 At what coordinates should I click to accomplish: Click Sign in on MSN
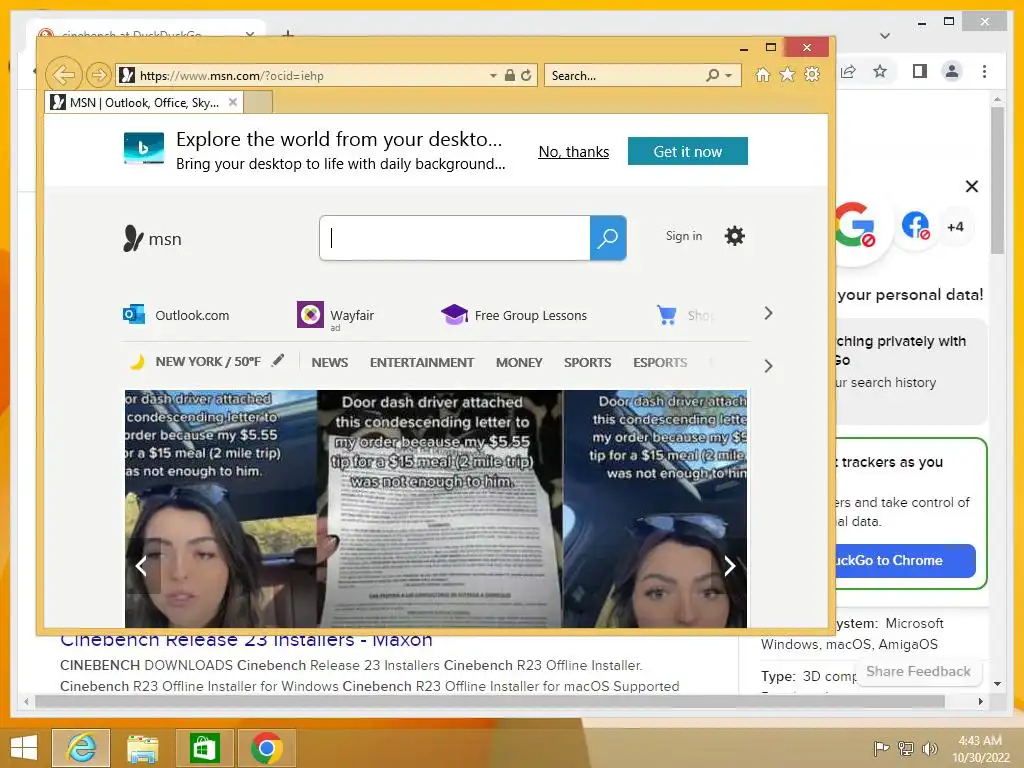point(684,236)
